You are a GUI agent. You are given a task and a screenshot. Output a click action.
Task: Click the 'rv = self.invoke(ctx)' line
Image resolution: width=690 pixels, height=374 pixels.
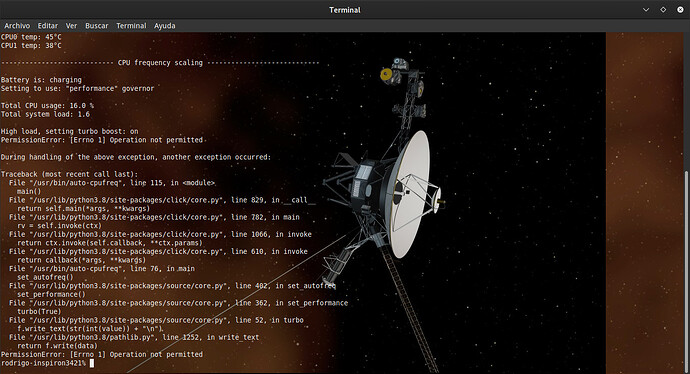coord(59,226)
